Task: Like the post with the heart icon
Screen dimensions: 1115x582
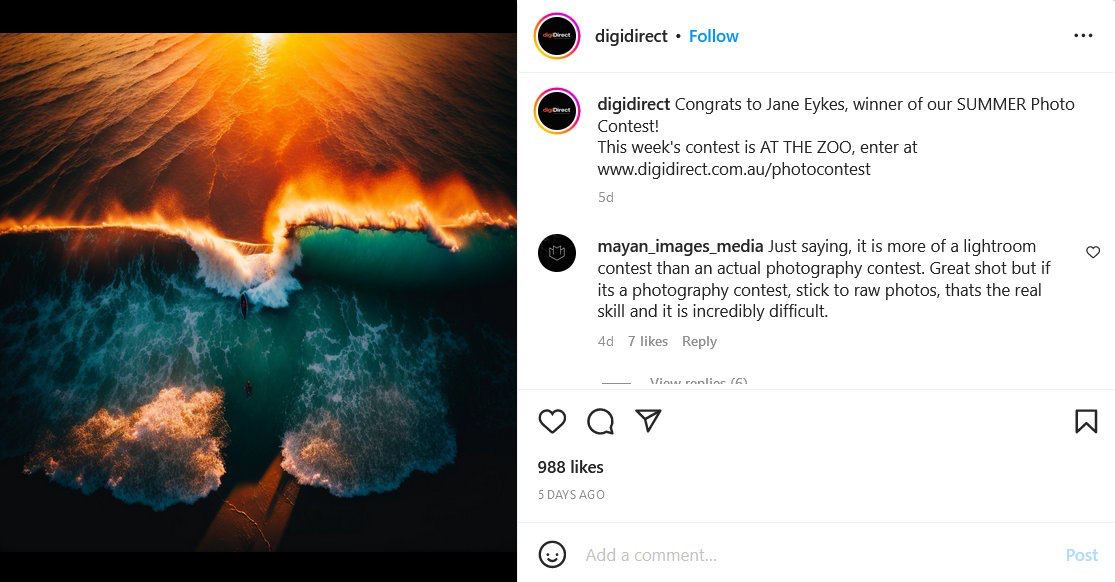Action: [552, 422]
